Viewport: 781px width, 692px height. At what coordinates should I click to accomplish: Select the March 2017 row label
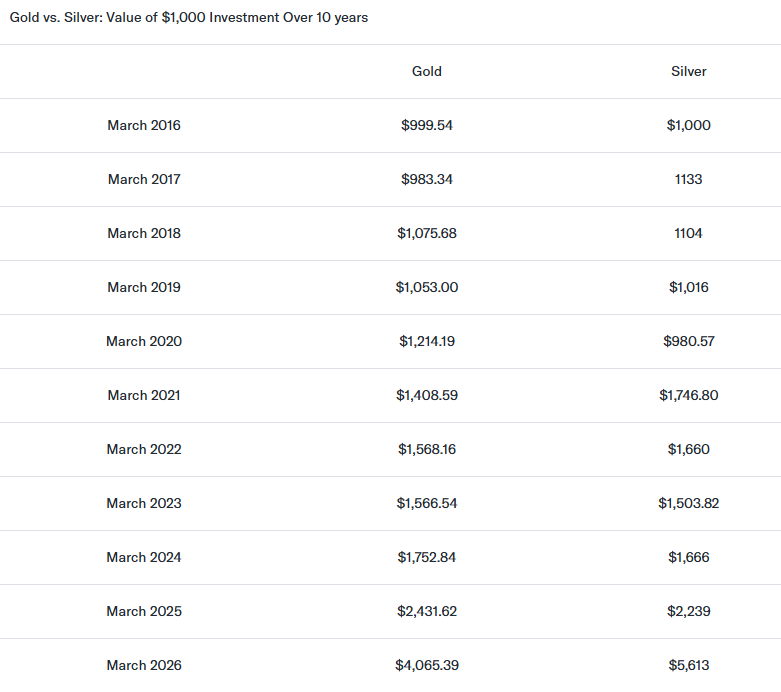point(144,180)
